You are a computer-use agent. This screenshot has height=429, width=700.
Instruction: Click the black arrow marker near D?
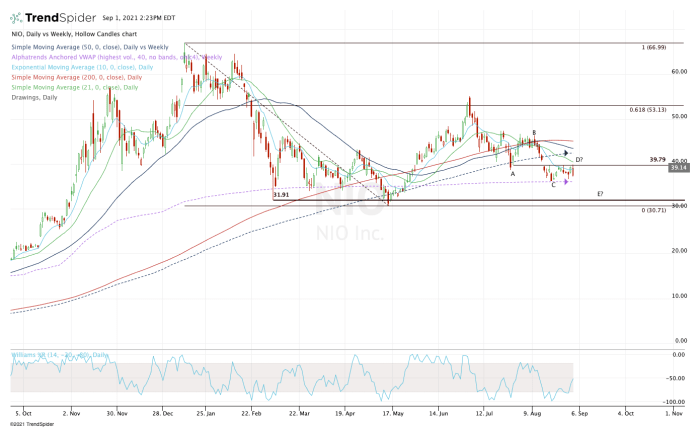click(x=566, y=153)
